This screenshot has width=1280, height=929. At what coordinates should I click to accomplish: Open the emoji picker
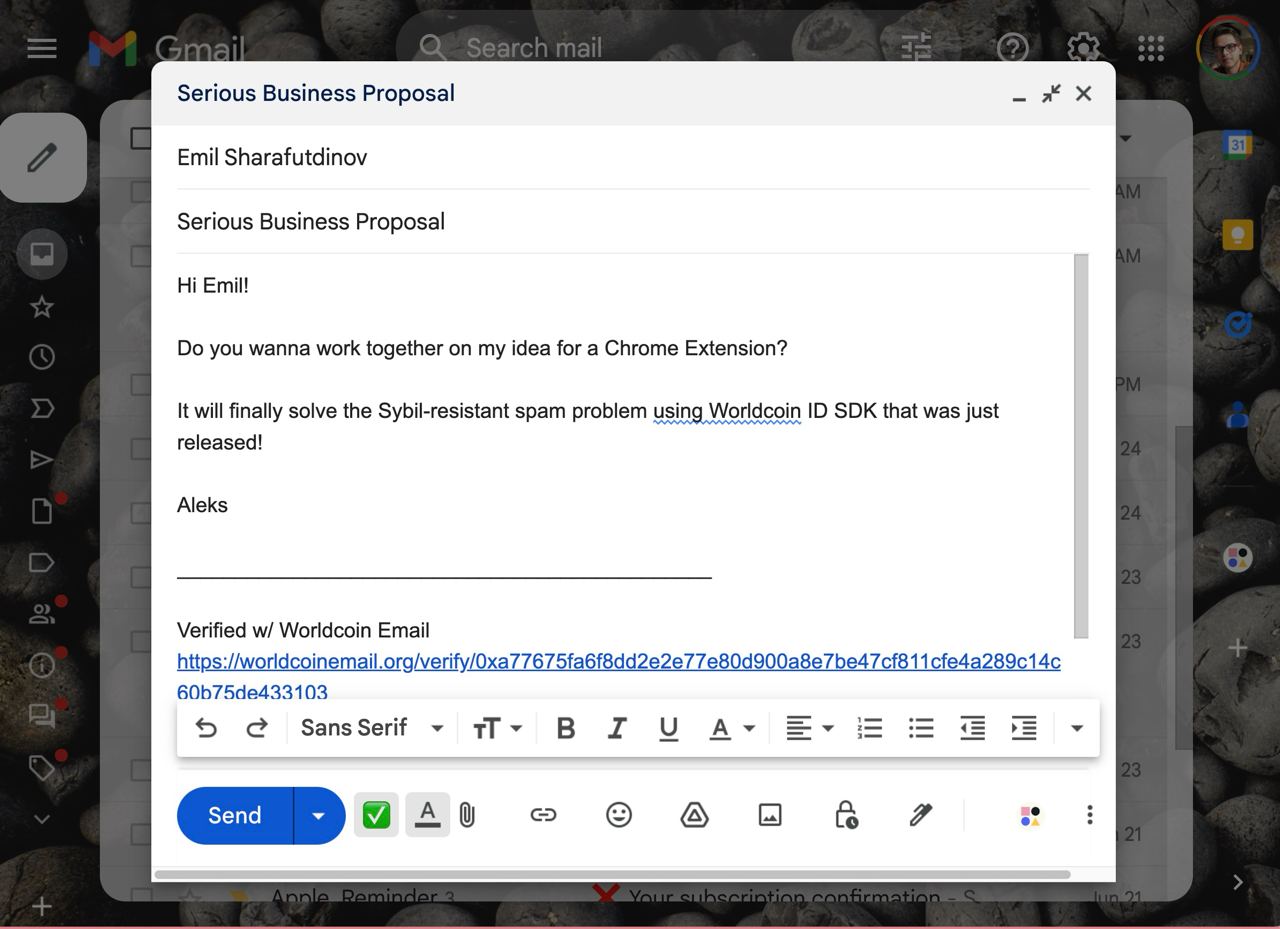(x=619, y=815)
